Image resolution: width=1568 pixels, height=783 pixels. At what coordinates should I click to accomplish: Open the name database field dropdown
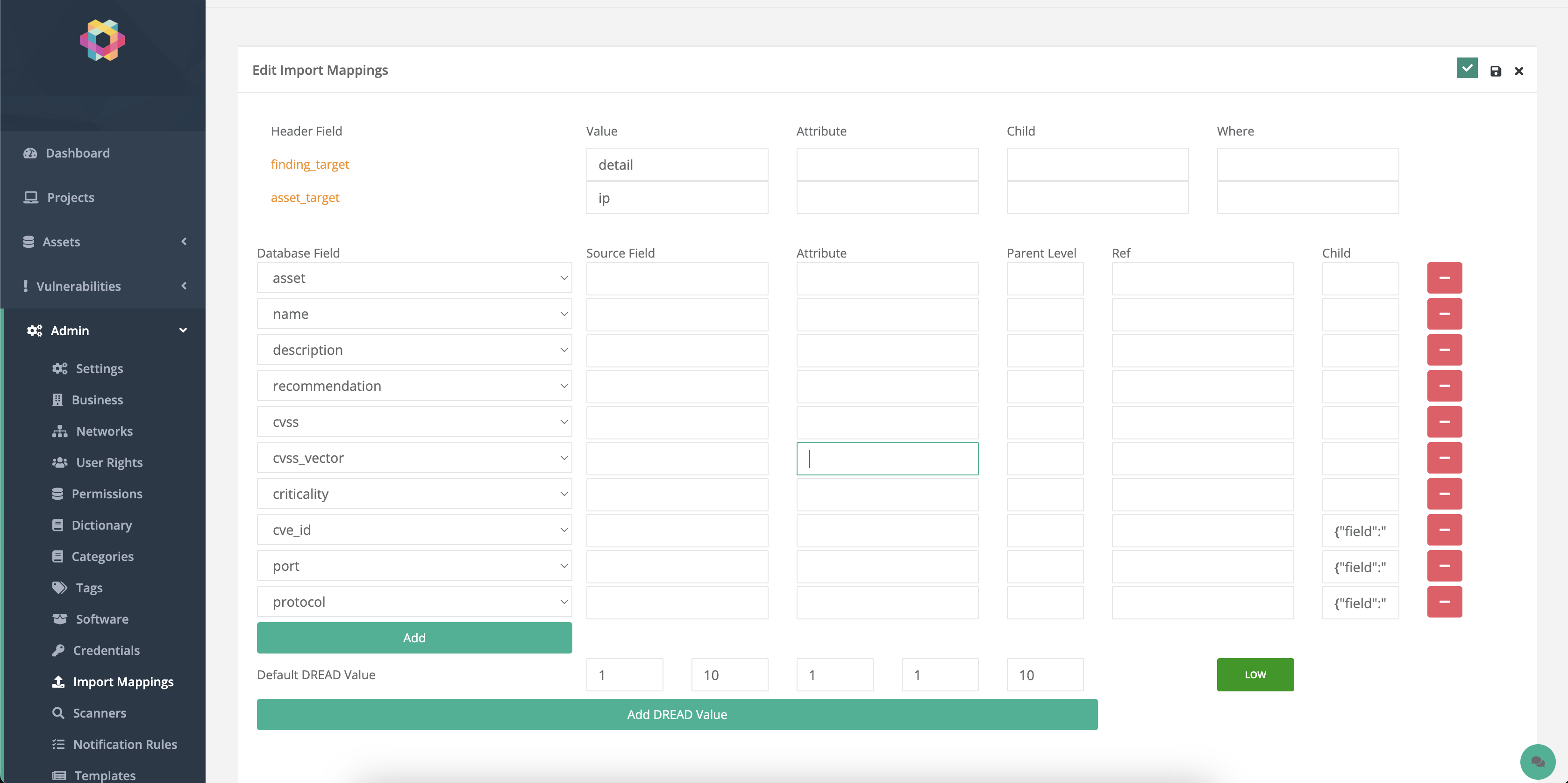pyautogui.click(x=414, y=314)
